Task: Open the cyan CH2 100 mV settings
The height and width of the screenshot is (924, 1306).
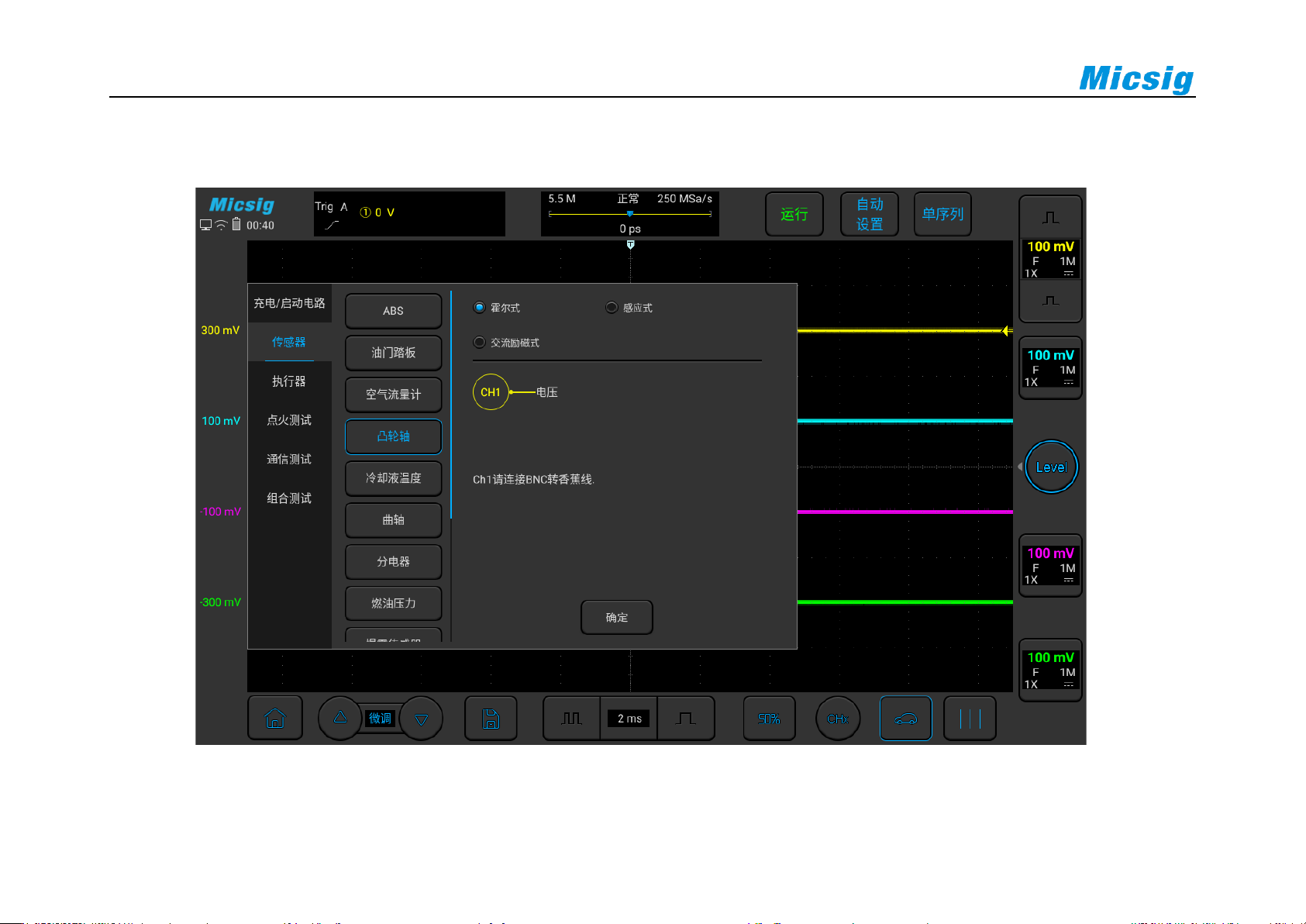Action: [x=1050, y=367]
